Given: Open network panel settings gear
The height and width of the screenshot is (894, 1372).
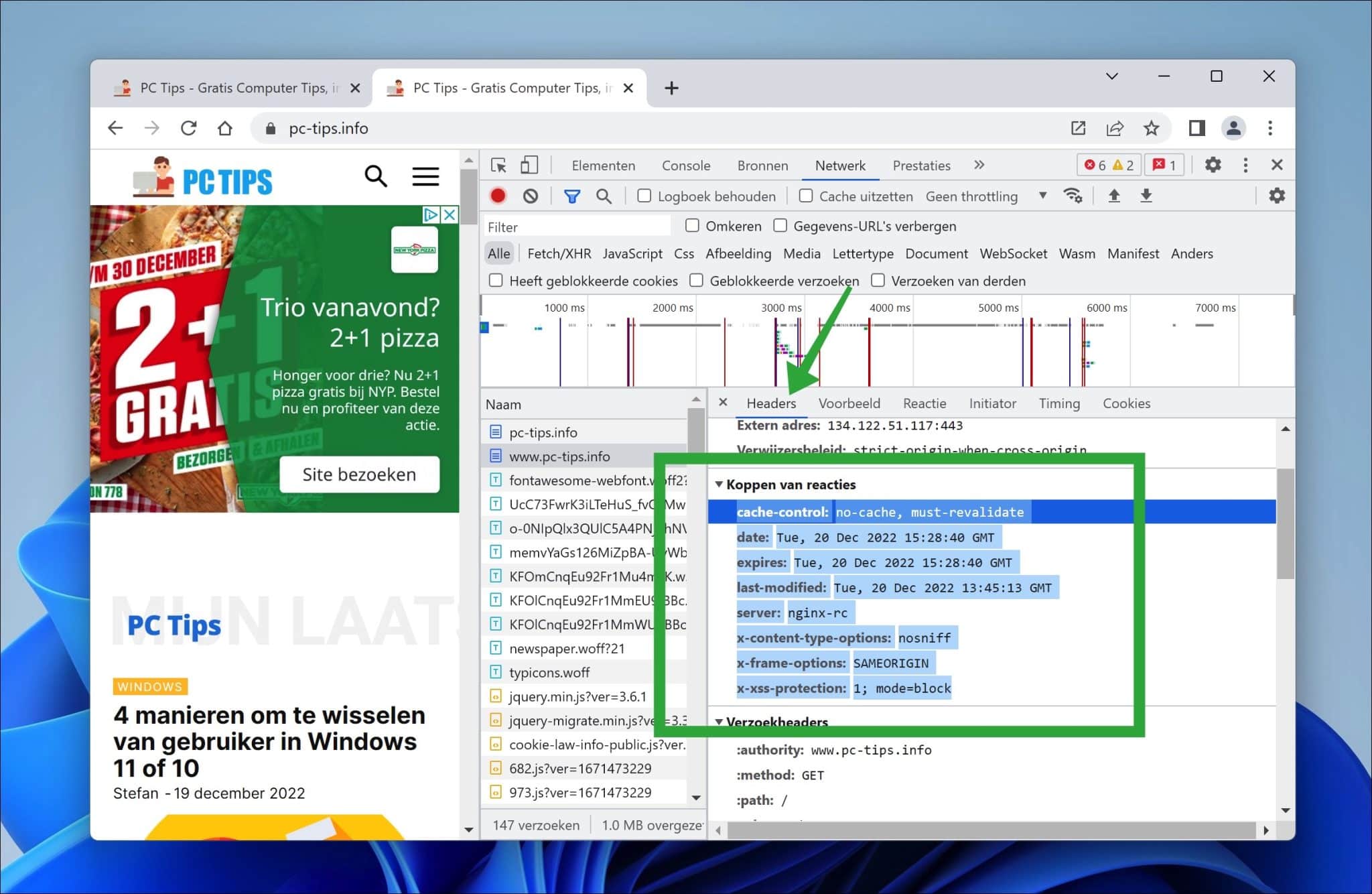Looking at the screenshot, I should [x=1277, y=196].
